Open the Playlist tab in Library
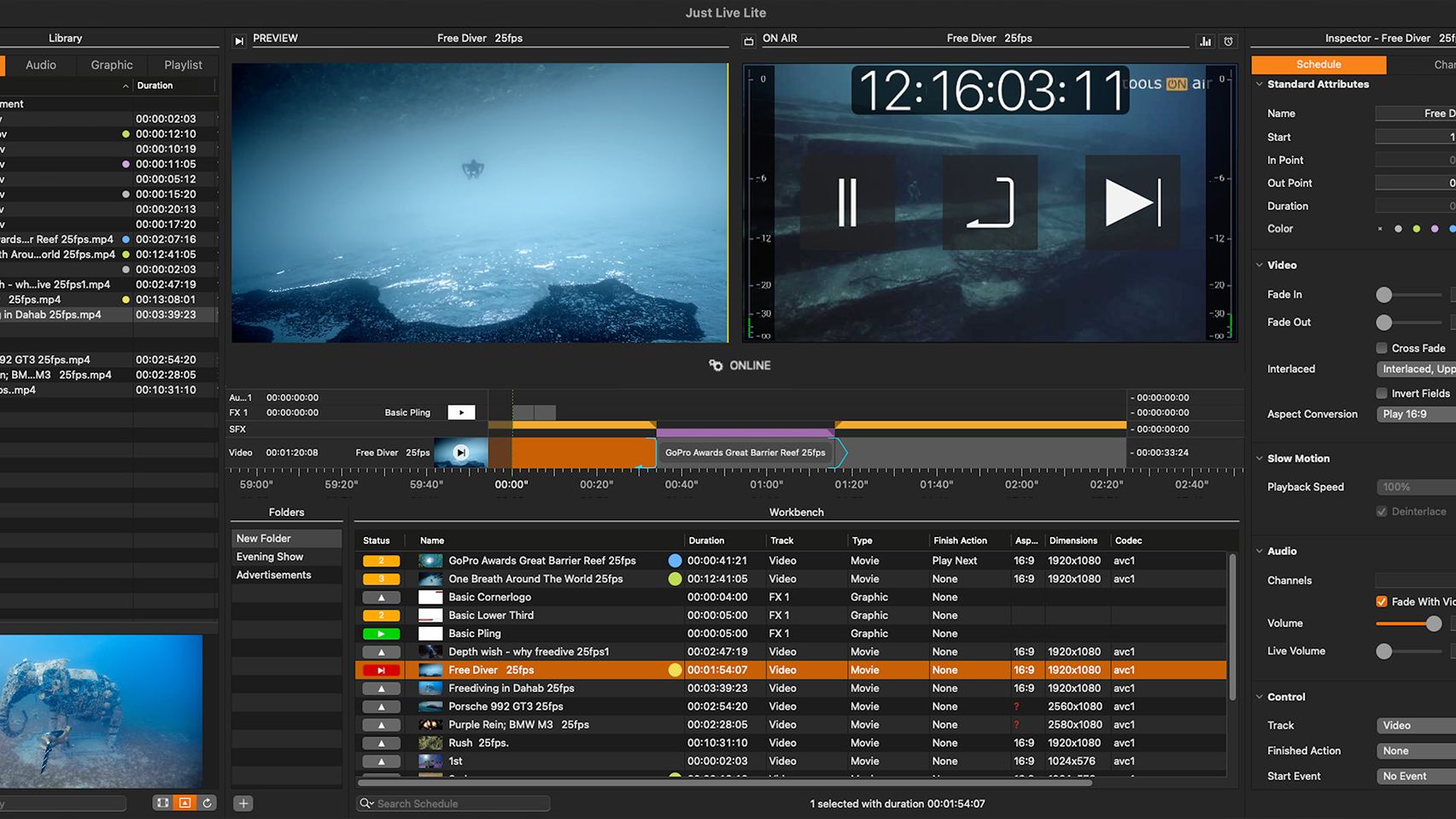Image resolution: width=1456 pixels, height=819 pixels. (183, 65)
